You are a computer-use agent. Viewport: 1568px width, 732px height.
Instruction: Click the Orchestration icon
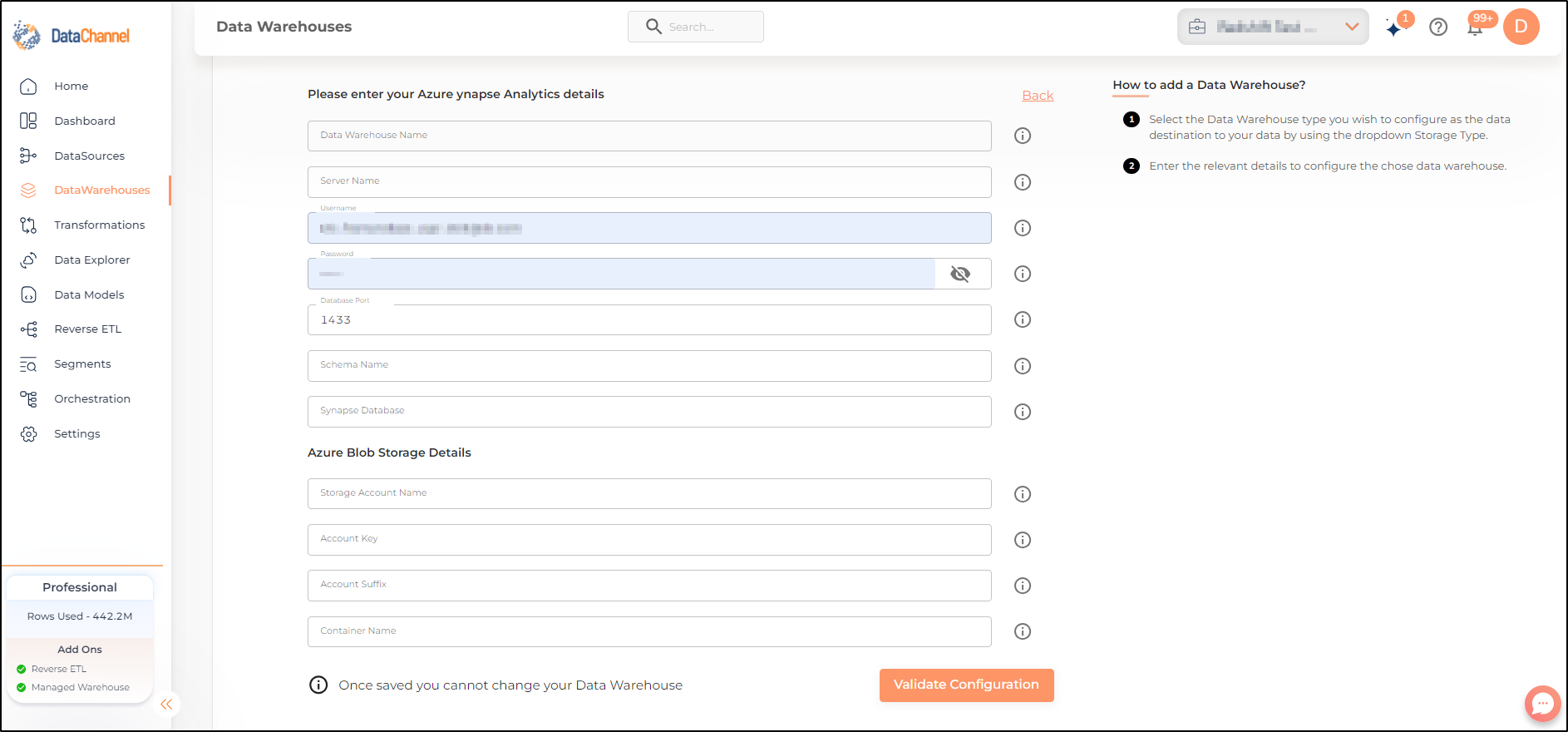(28, 399)
